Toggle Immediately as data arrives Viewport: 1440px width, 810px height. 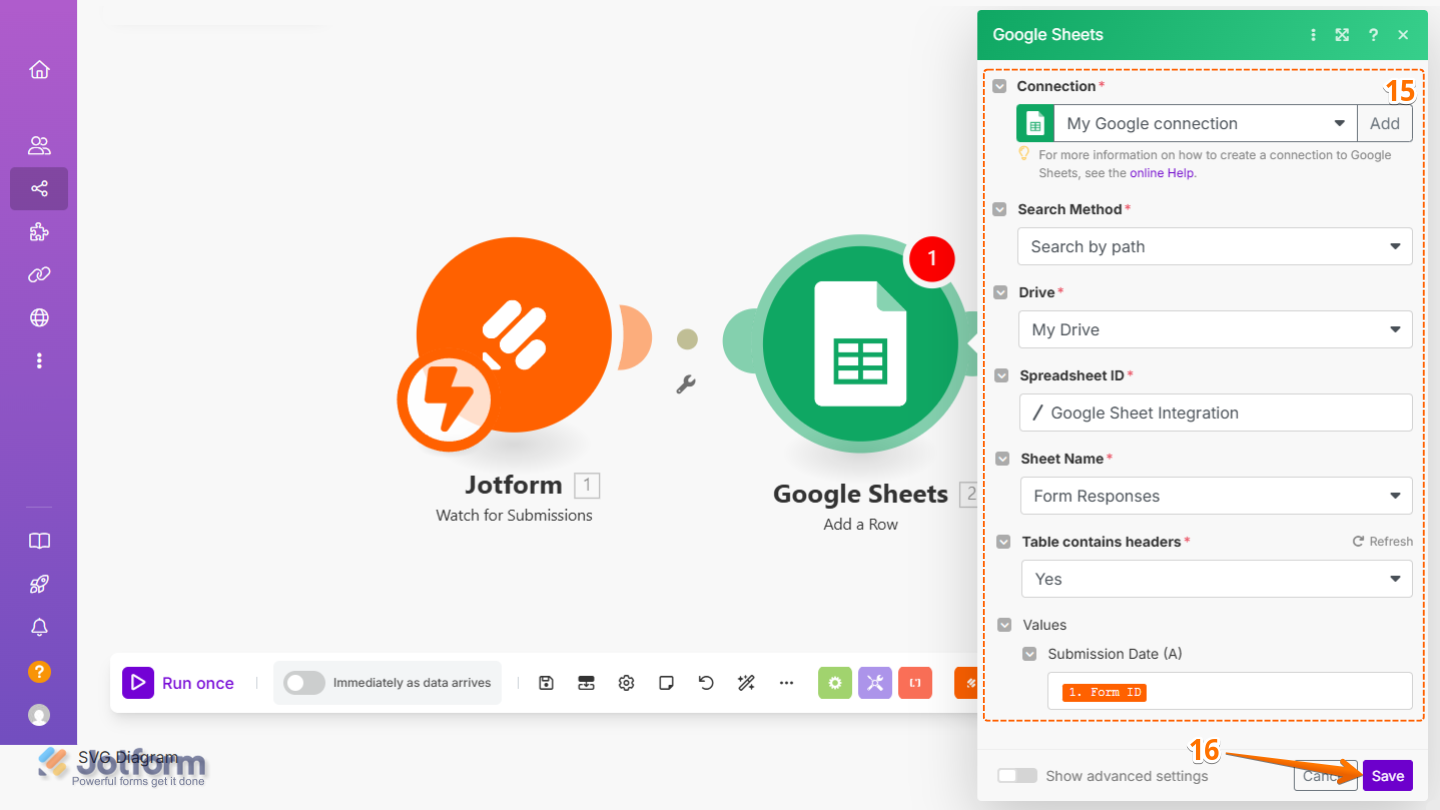coord(303,682)
